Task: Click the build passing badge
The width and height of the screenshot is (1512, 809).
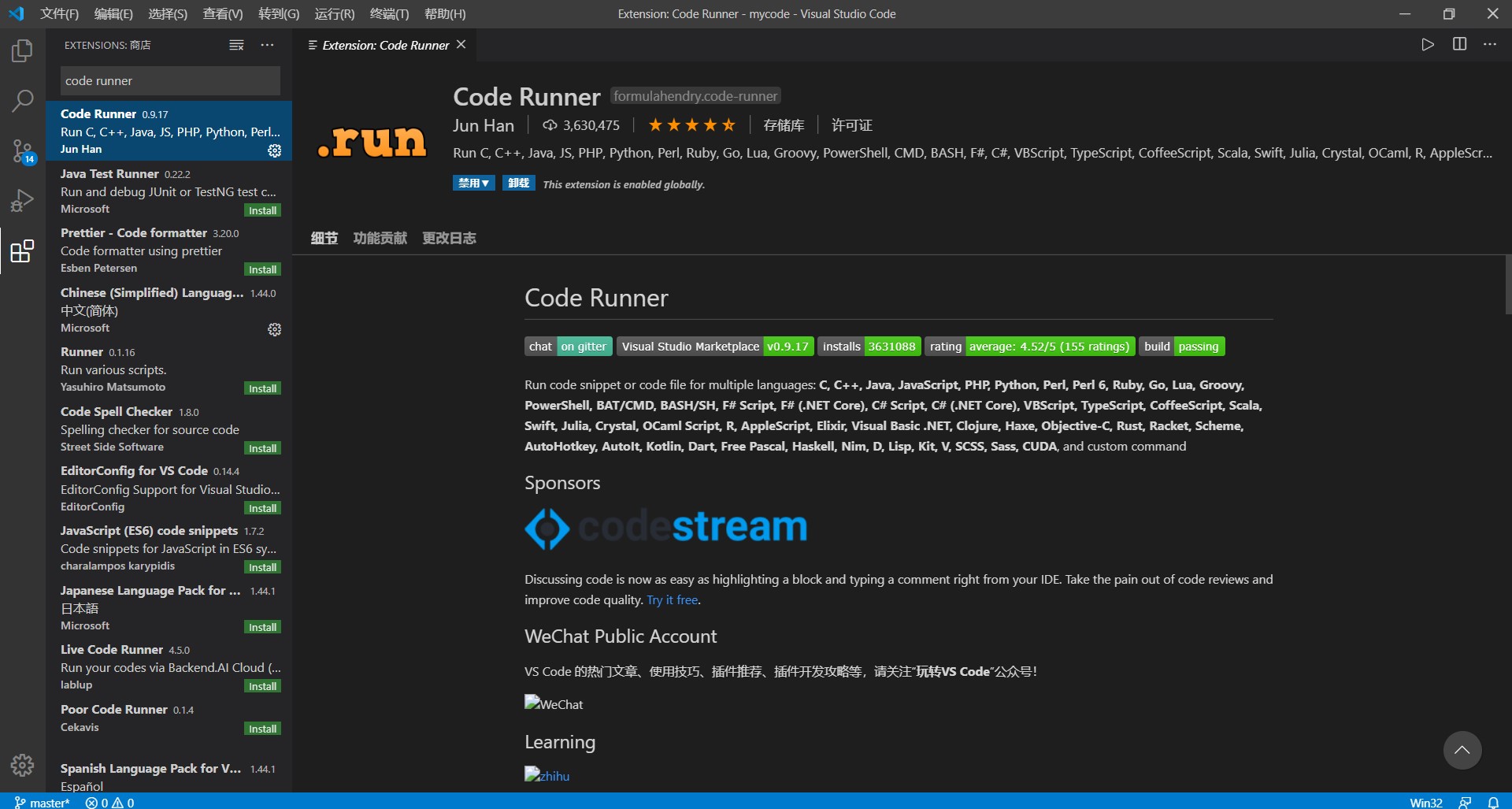Action: (x=1182, y=347)
